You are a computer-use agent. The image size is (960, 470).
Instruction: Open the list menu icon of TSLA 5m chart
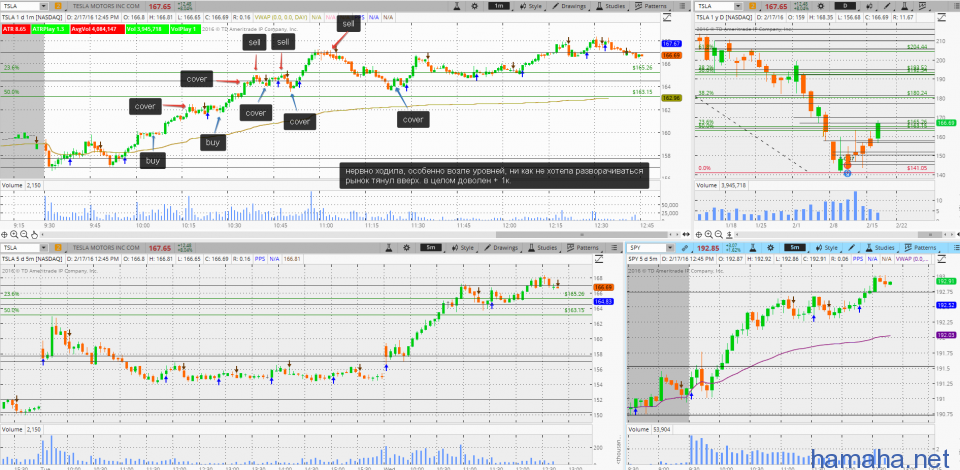(613, 248)
